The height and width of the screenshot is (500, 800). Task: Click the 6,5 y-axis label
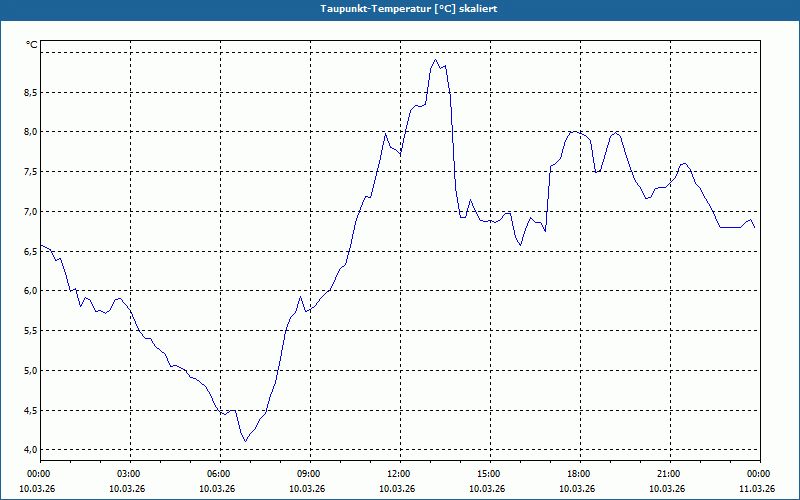point(32,251)
